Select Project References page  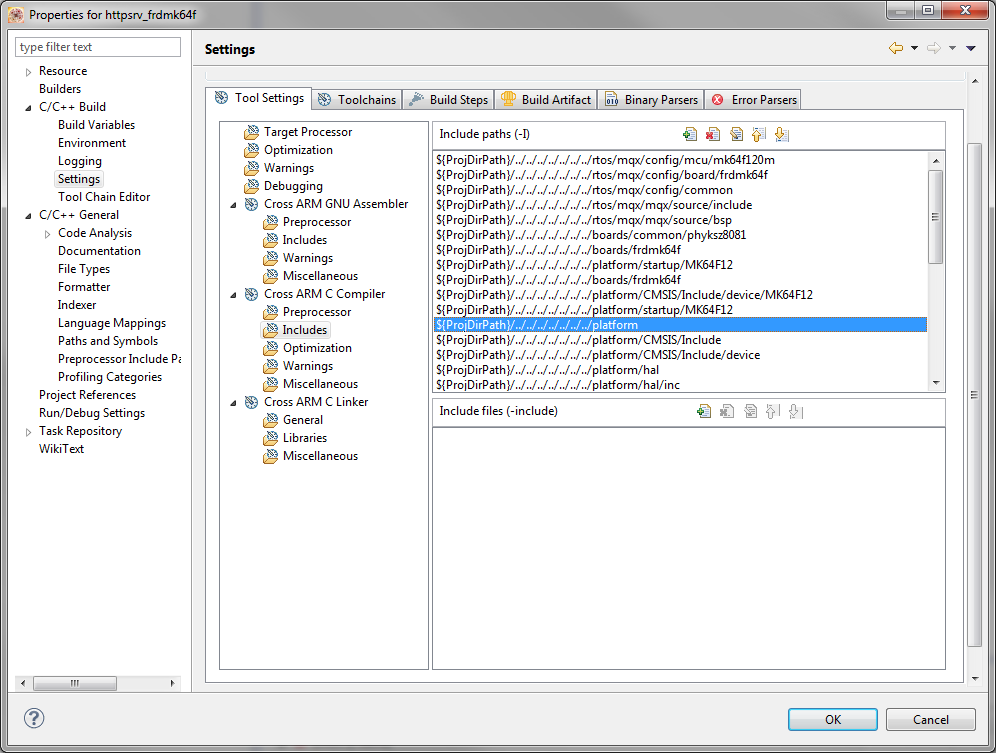88,395
